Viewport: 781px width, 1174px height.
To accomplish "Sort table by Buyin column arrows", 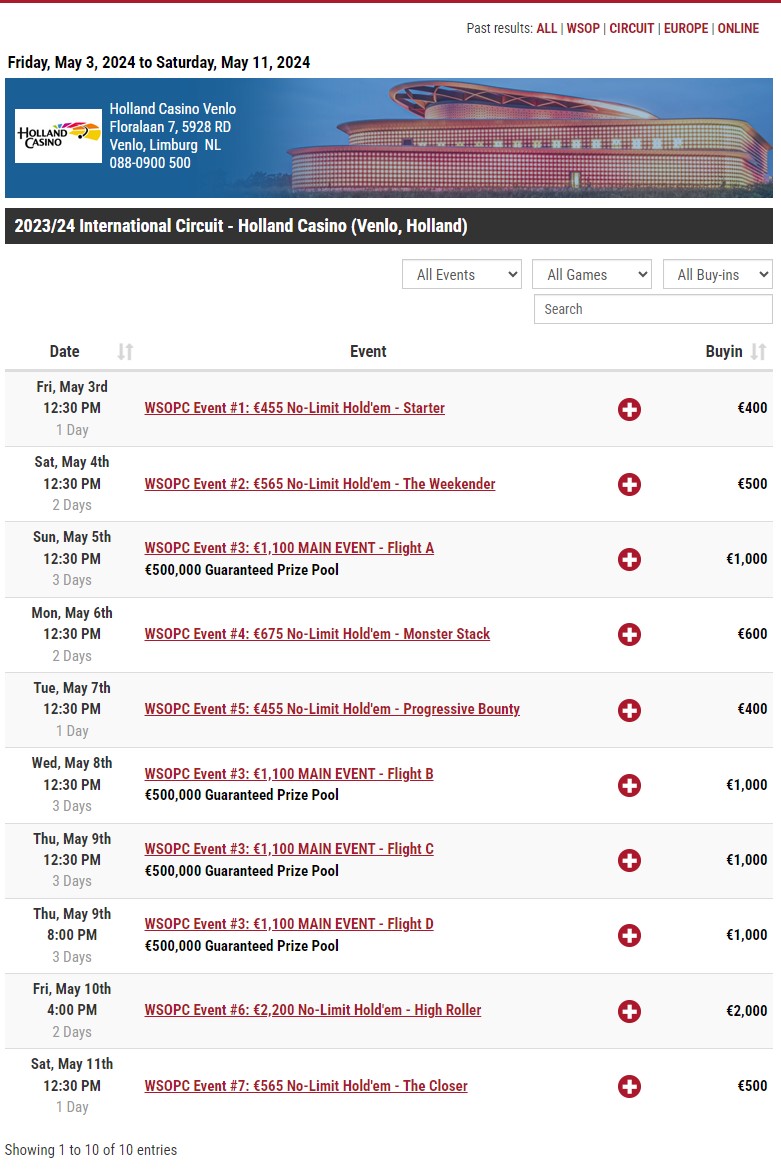I will point(759,351).
